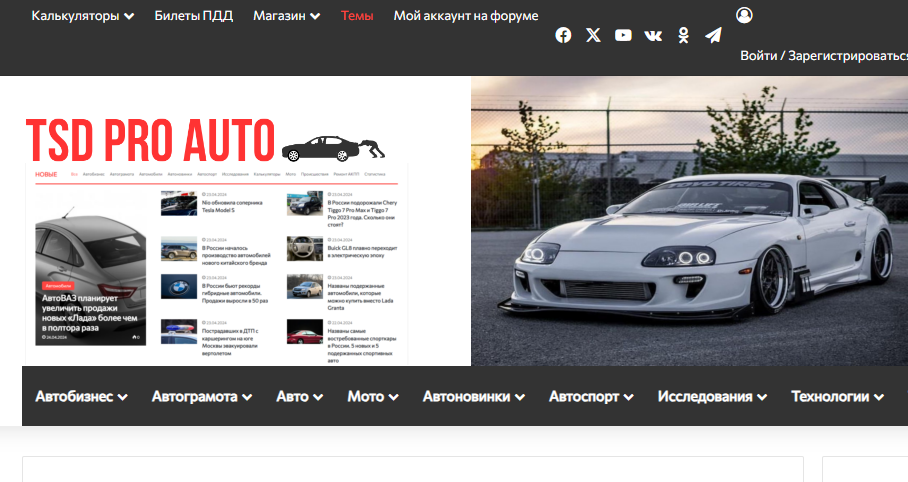Click the user account avatar icon
The image size is (908, 482).
point(744,15)
